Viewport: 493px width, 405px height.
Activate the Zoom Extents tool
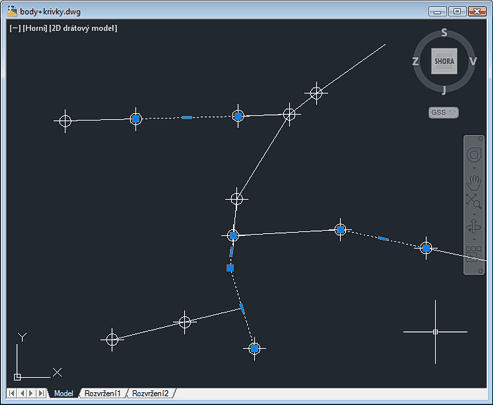pos(474,201)
